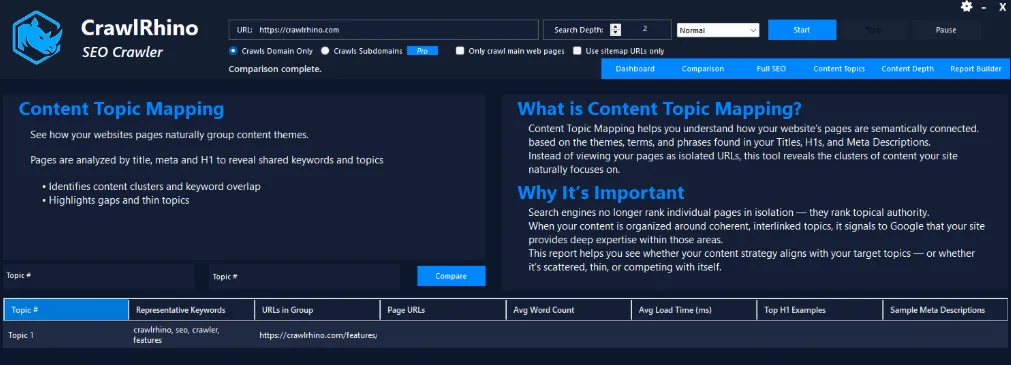The width and height of the screenshot is (1011, 365).
Task: Open settings via the gear icon
Action: (966, 6)
